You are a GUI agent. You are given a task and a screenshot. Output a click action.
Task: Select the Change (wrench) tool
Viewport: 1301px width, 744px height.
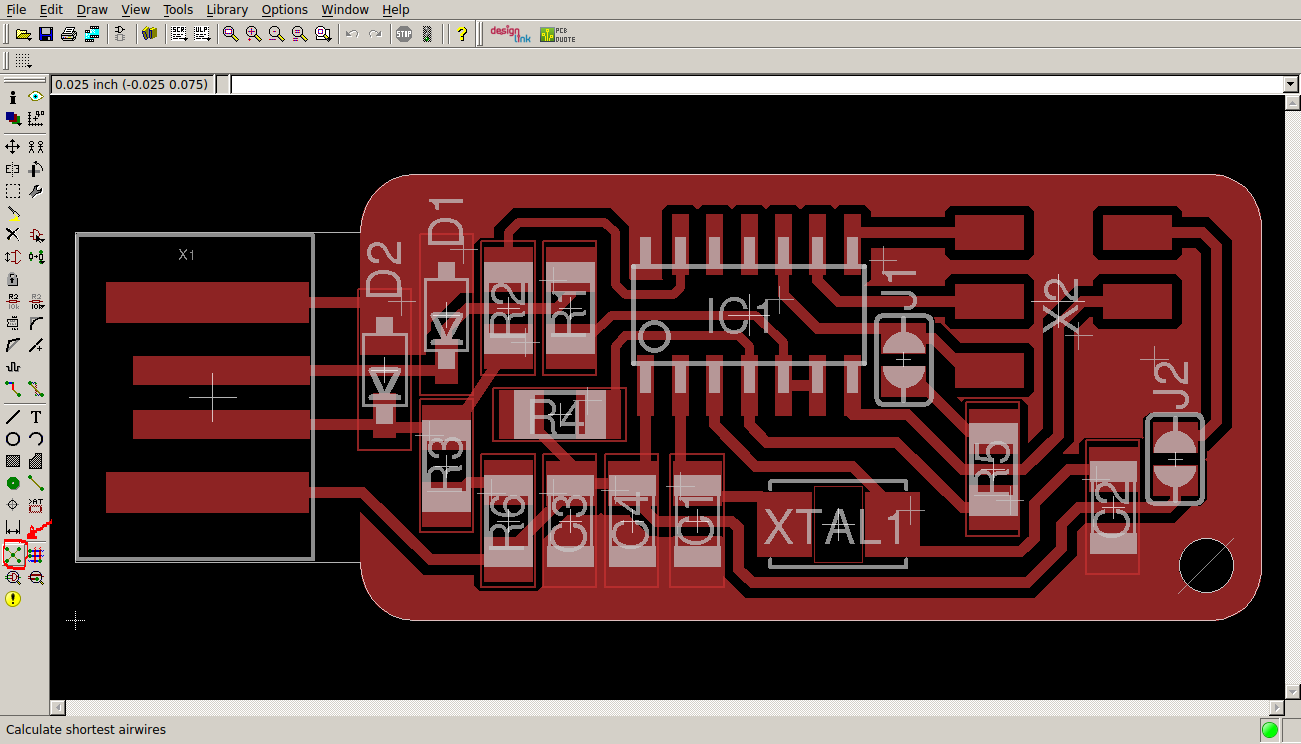pyautogui.click(x=36, y=191)
